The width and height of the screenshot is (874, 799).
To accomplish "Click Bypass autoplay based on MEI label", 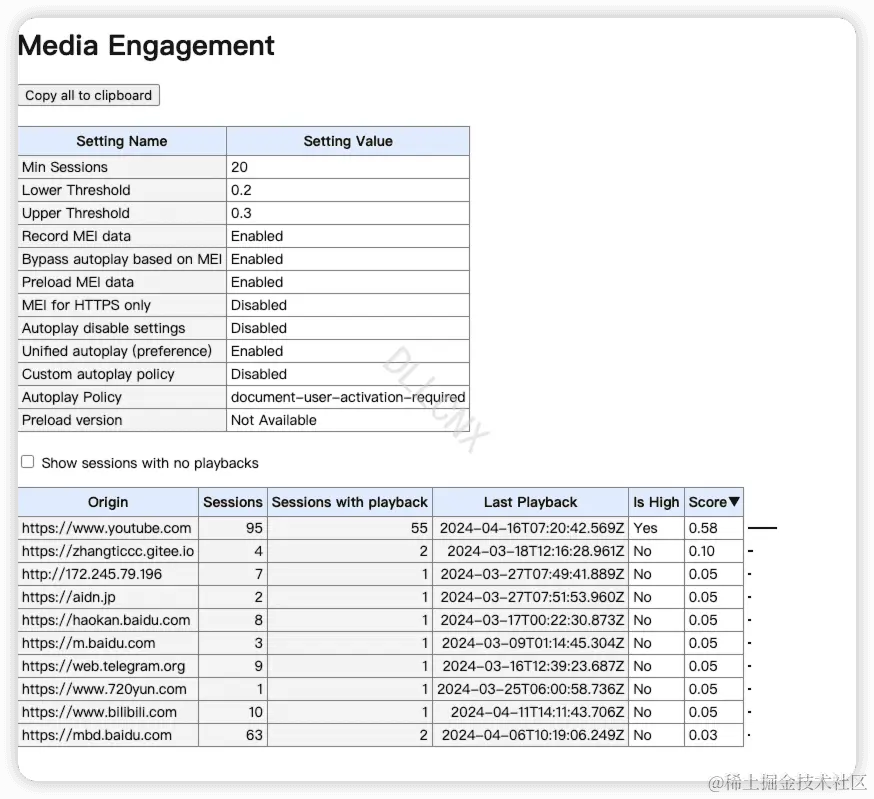I will tap(122, 259).
